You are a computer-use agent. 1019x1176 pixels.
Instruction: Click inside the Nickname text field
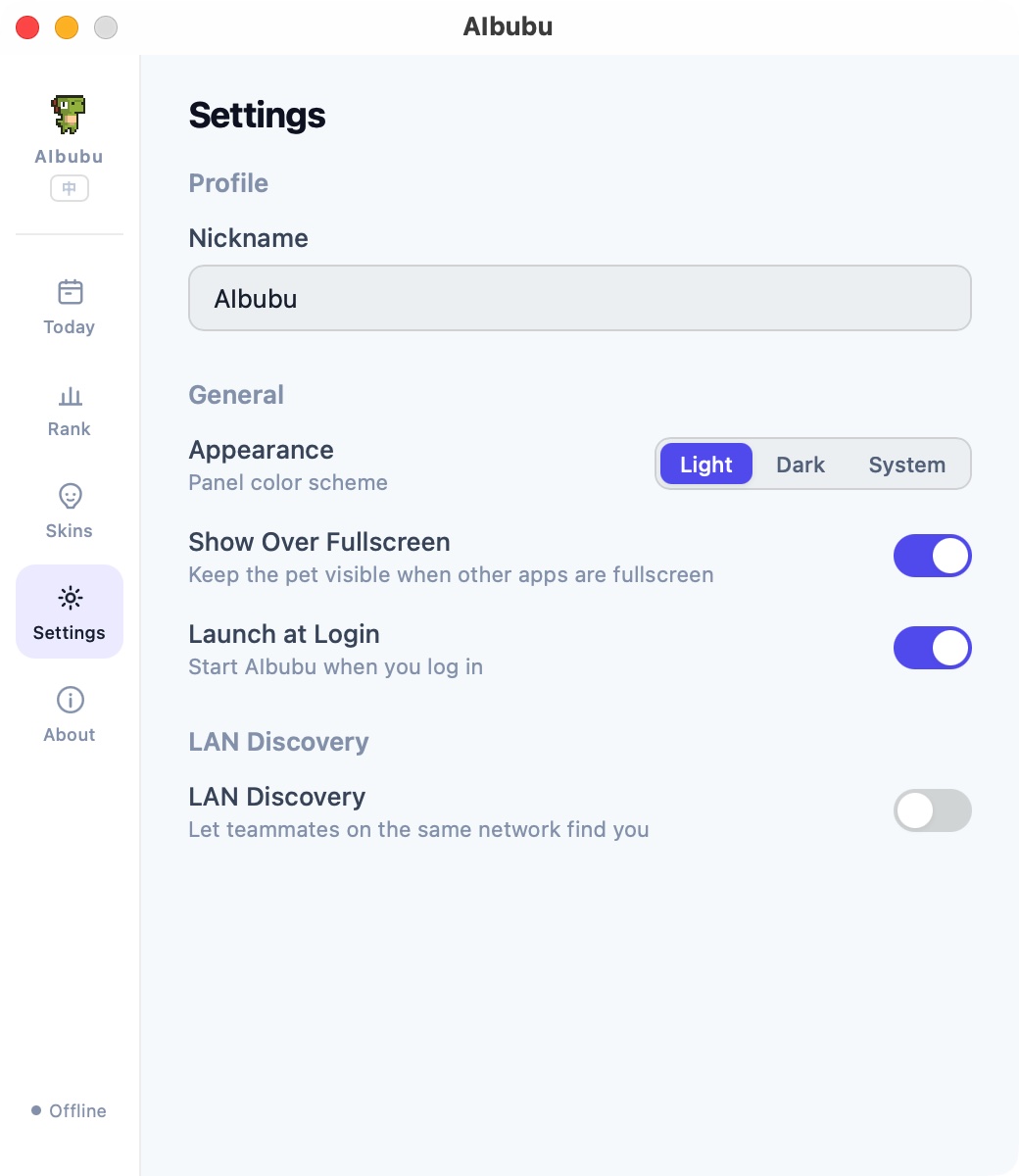click(x=579, y=298)
